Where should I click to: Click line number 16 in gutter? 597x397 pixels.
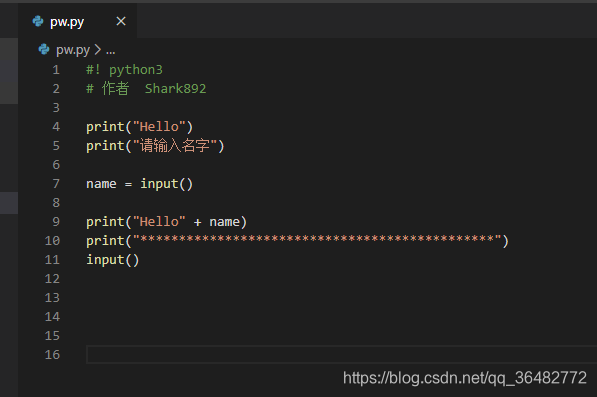[x=53, y=355]
